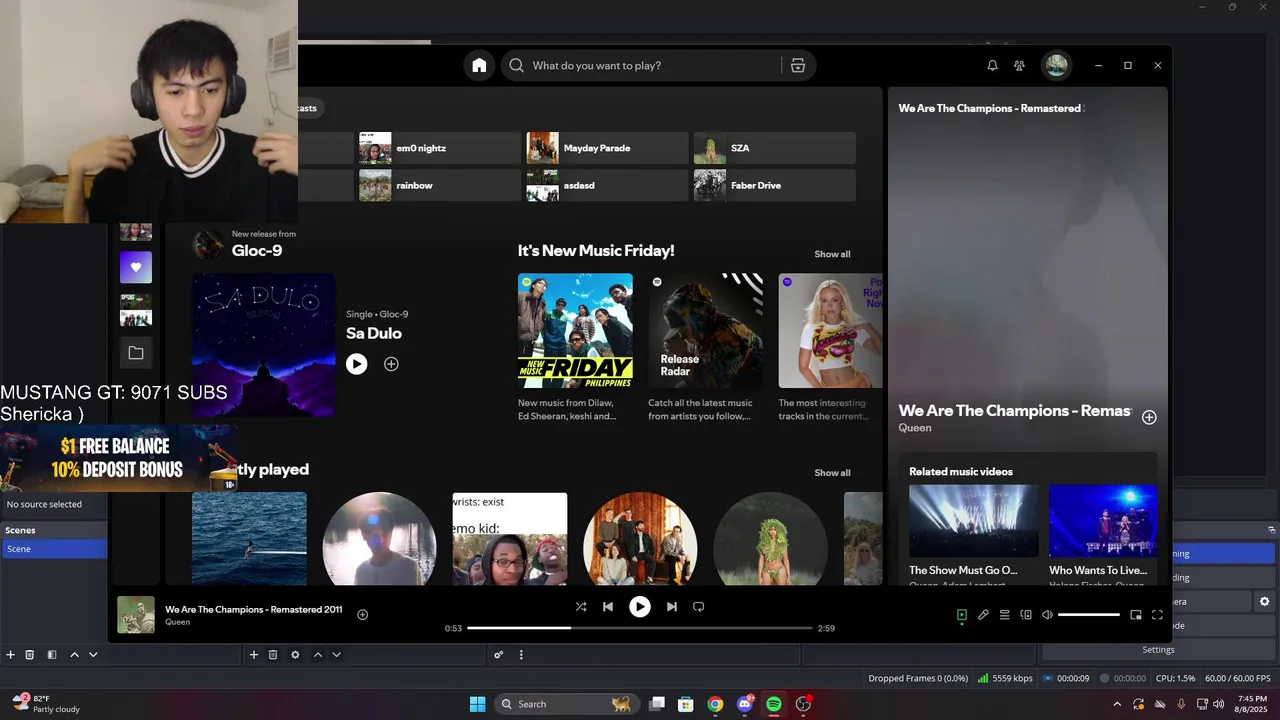Open New Music Friday Philippines playlist cover
Screen dimensions: 1280x720
575,331
